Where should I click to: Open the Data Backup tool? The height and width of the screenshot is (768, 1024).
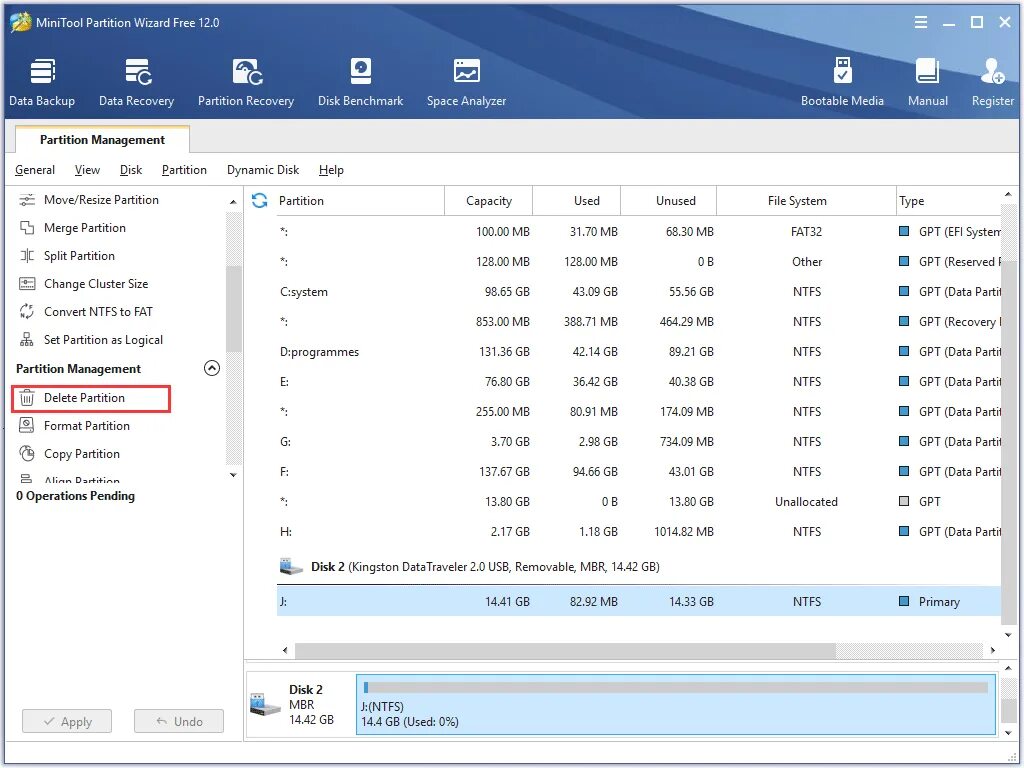click(x=42, y=82)
